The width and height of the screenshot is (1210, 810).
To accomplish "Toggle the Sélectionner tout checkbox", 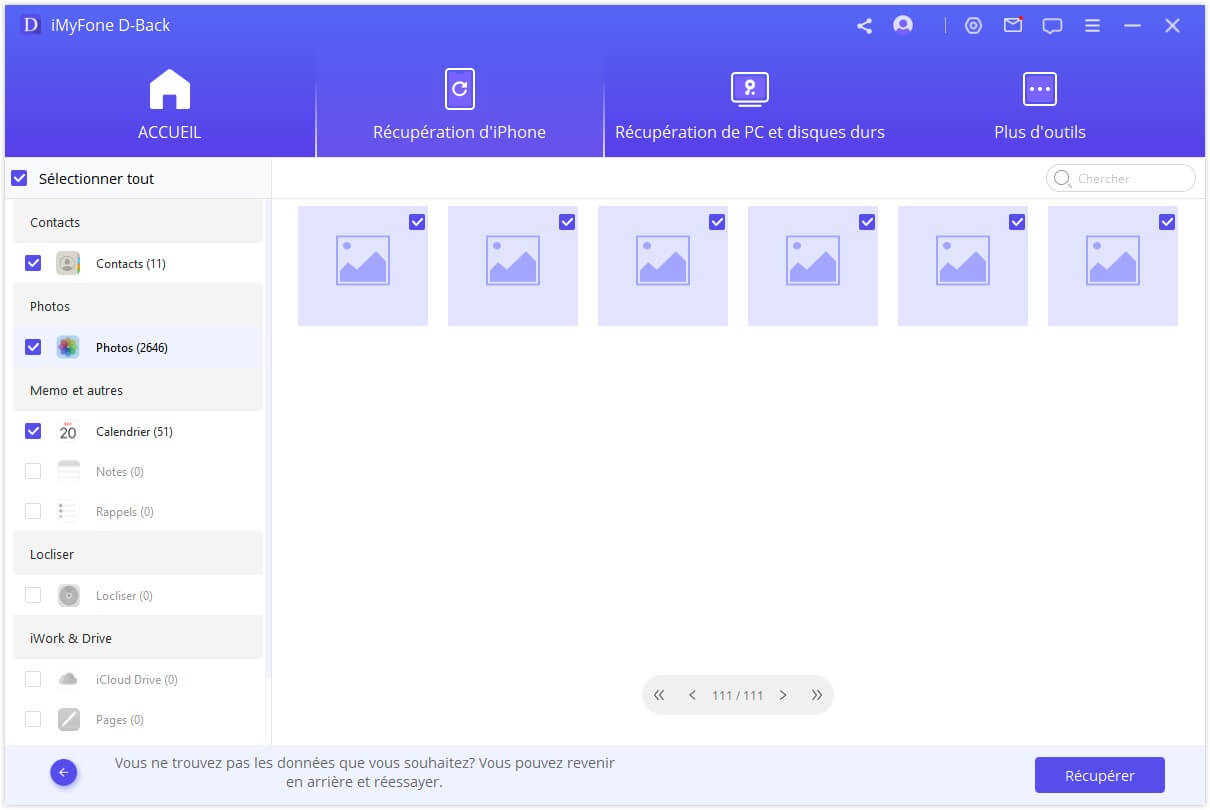I will click(x=19, y=179).
